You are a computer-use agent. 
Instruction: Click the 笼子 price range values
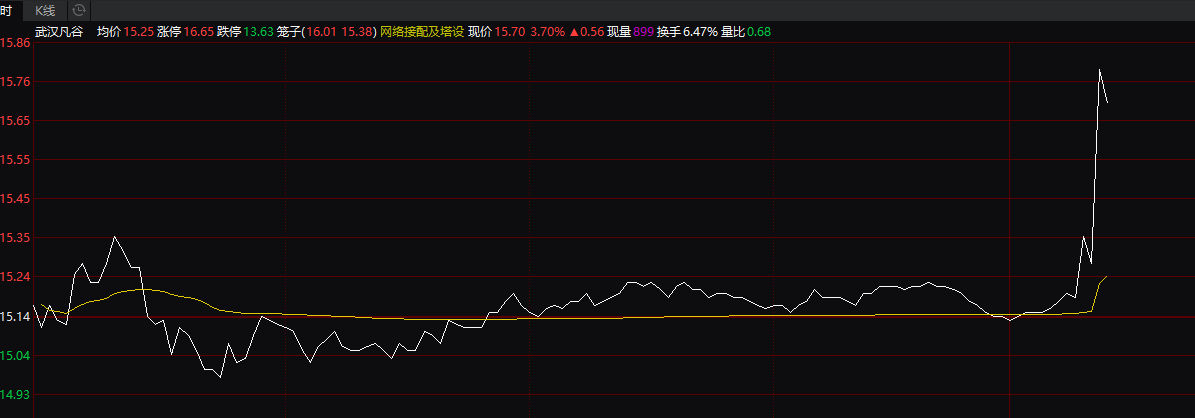pyautogui.click(x=339, y=32)
